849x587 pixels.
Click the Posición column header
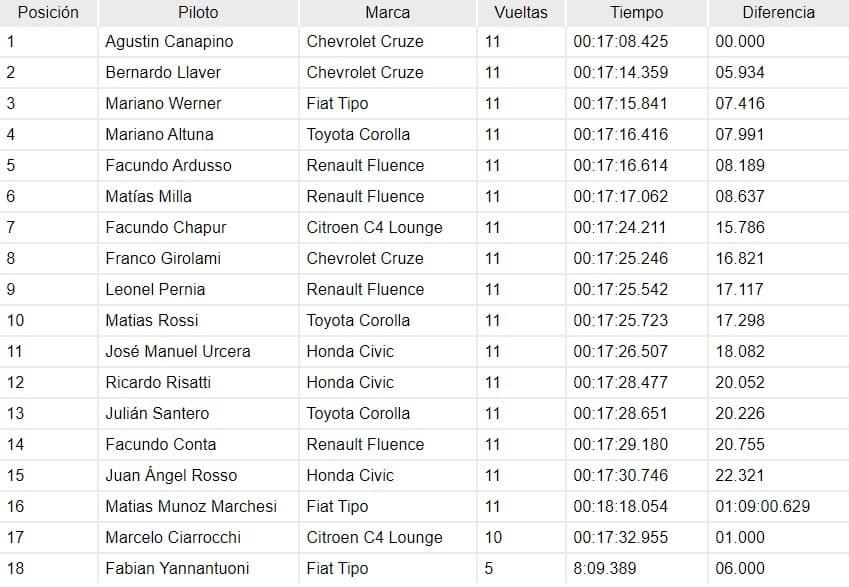pyautogui.click(x=48, y=12)
